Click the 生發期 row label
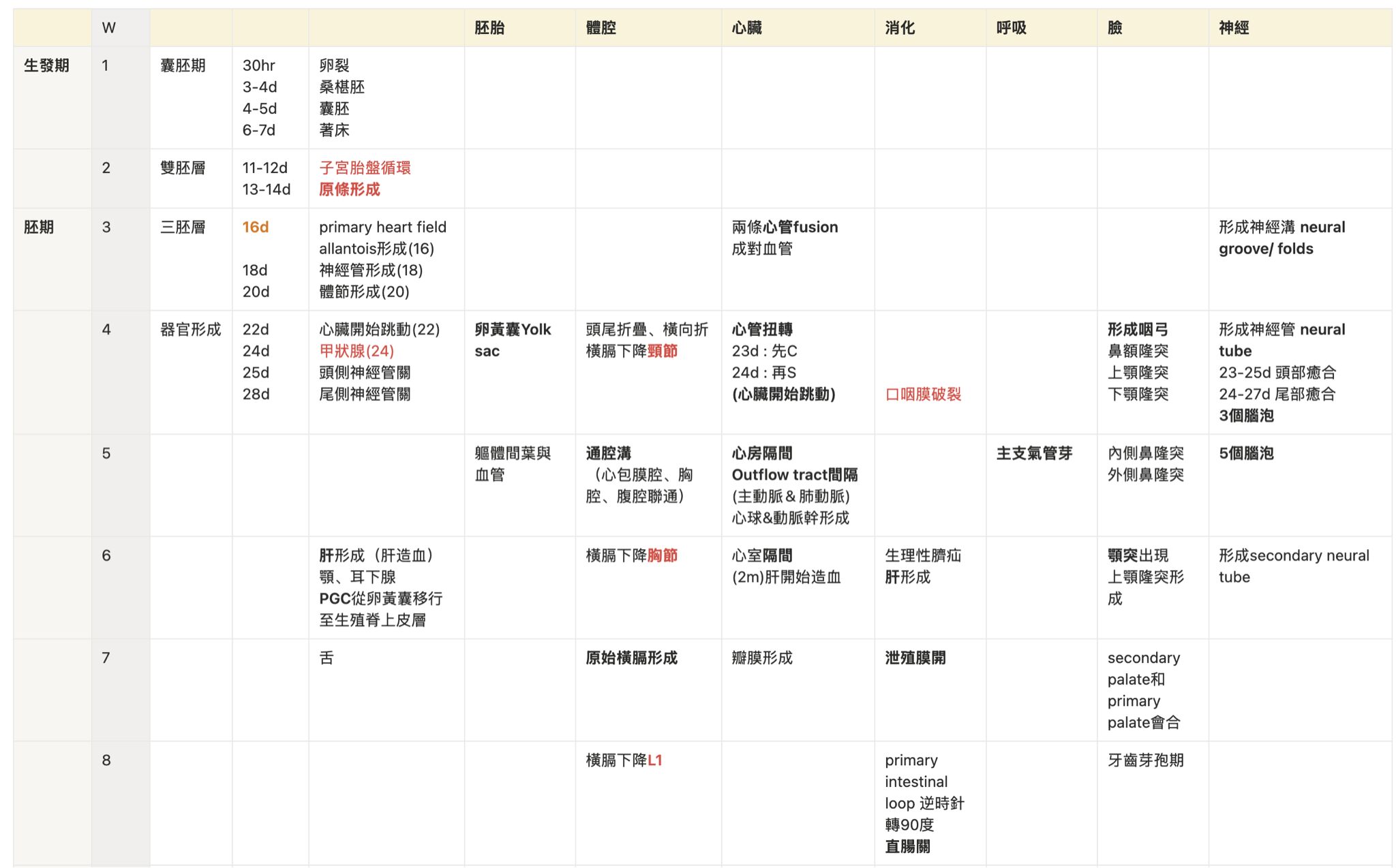This screenshot has width=1396, height=868. pos(46,65)
